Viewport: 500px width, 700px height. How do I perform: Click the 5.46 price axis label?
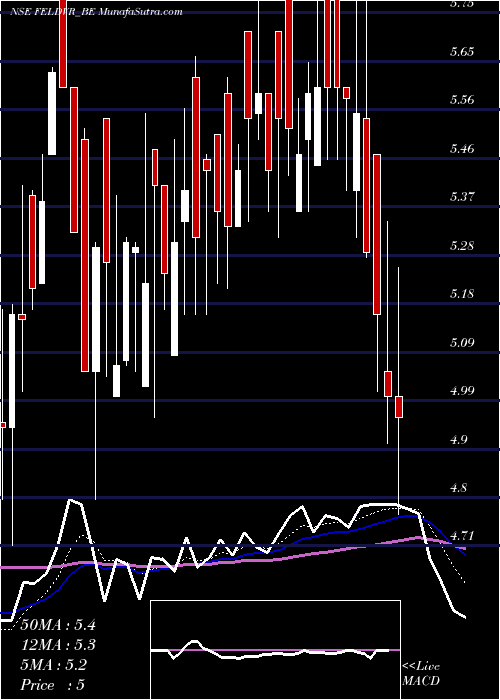(462, 148)
